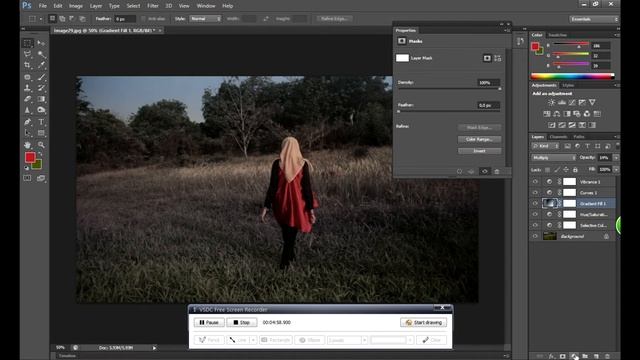The height and width of the screenshot is (360, 640).
Task: Select the Sharpen/Blur tool
Action: coord(27,110)
